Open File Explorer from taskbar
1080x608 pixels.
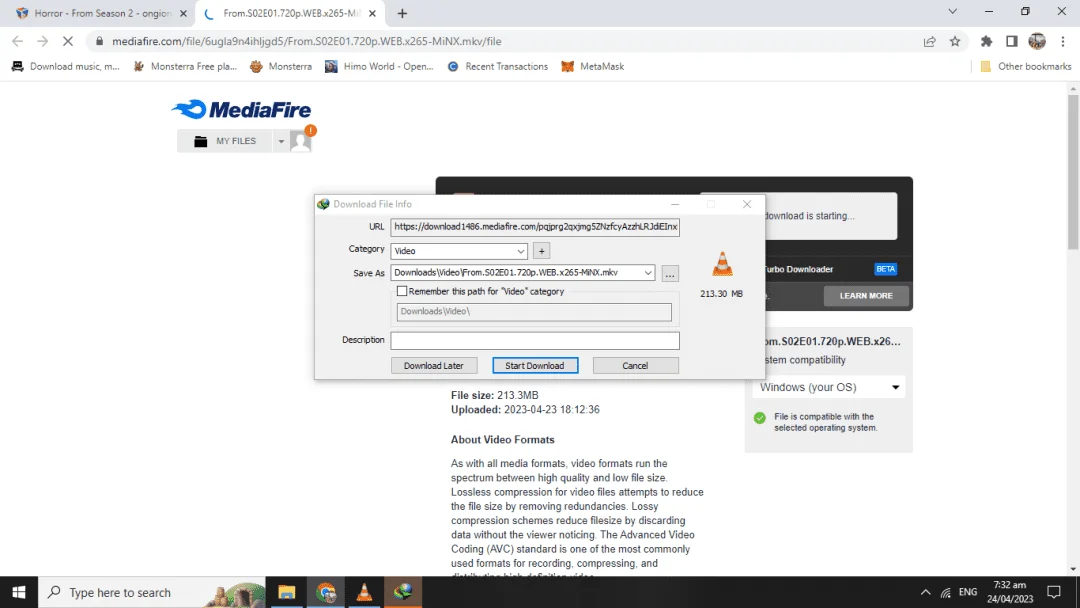point(287,592)
